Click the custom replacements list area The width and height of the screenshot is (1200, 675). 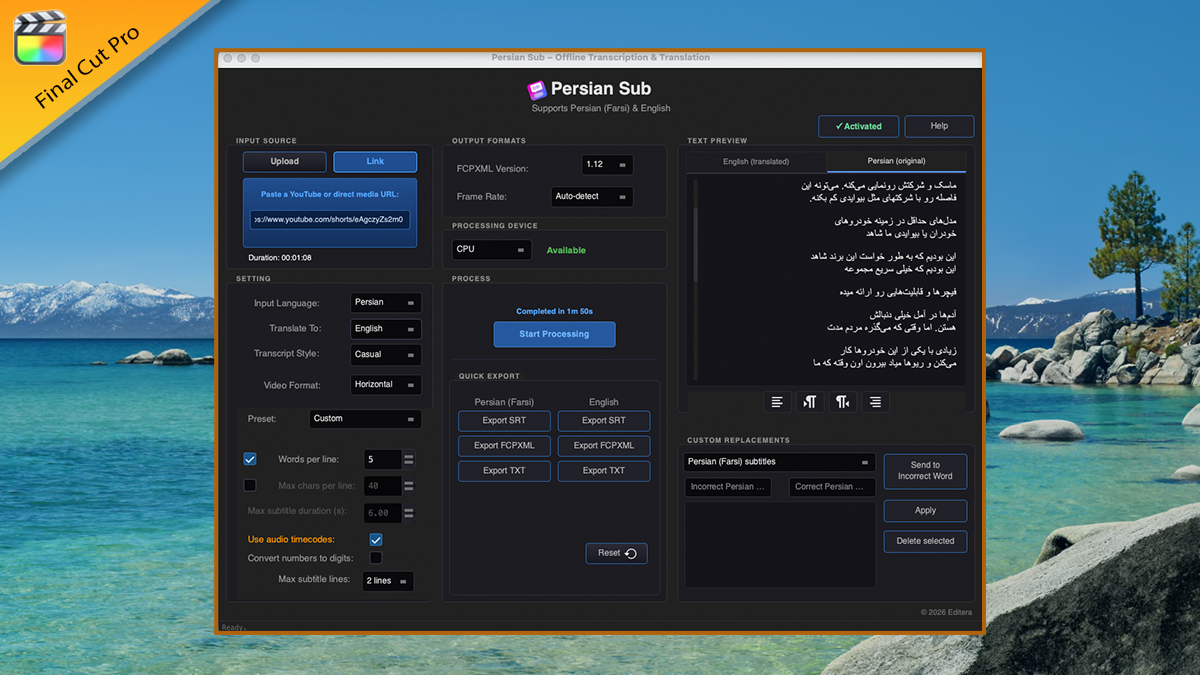coord(780,544)
